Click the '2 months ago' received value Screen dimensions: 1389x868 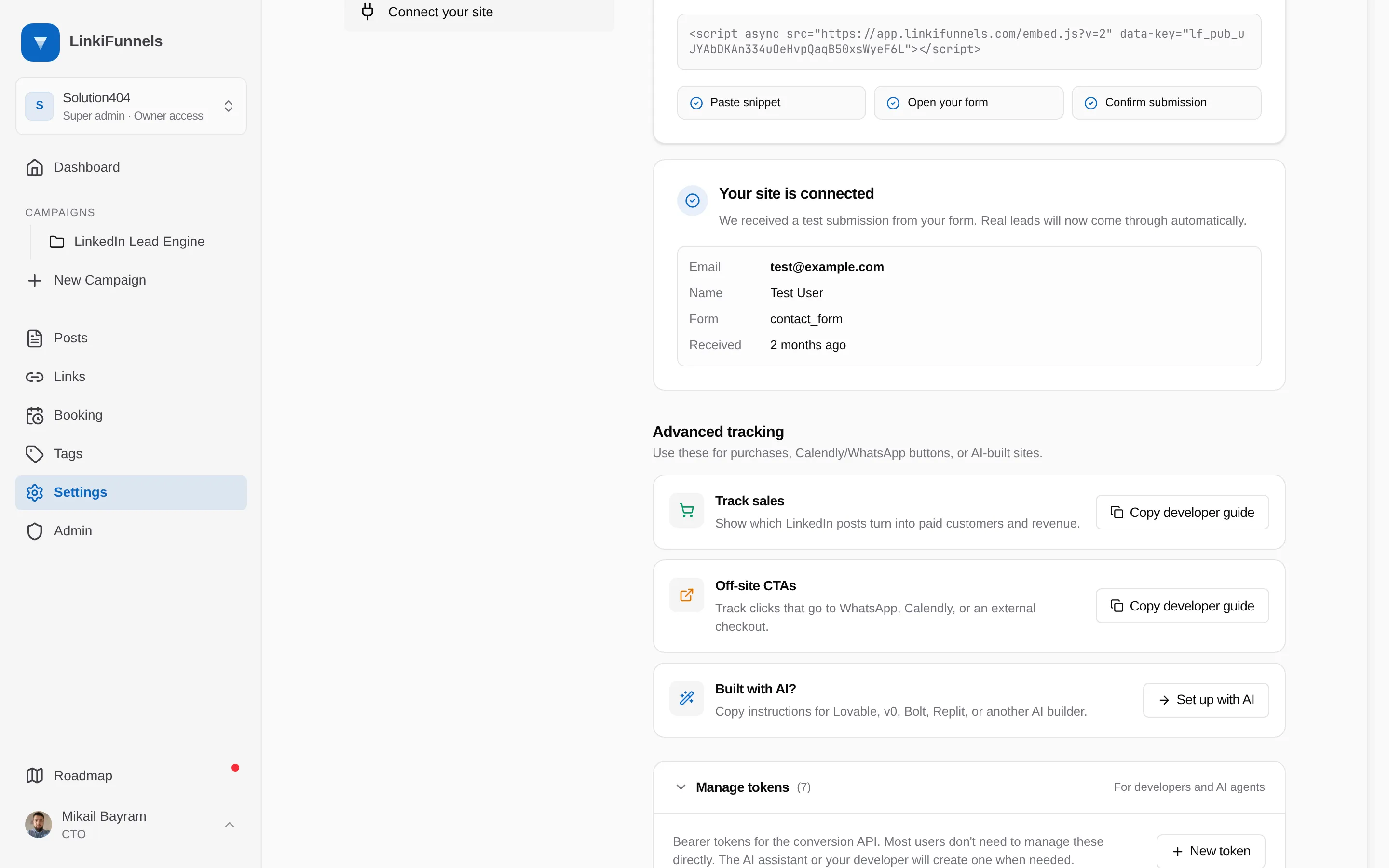(x=807, y=345)
